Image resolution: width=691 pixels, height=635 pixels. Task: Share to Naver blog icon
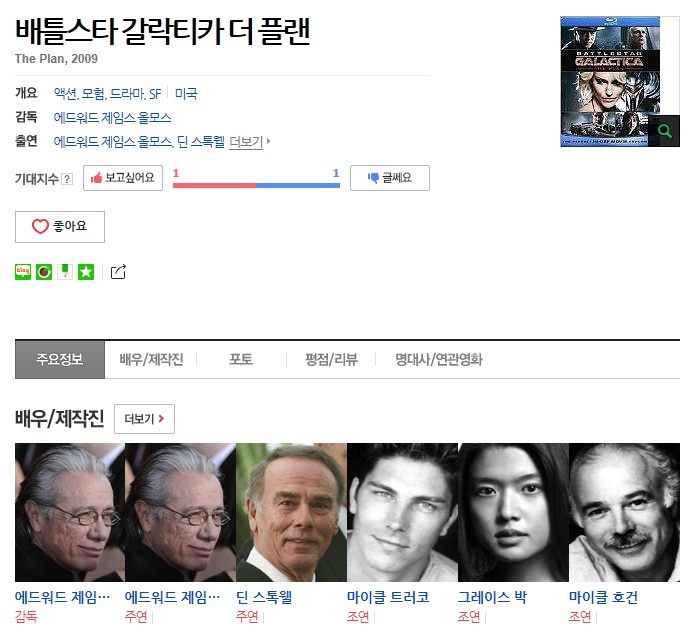[23, 272]
